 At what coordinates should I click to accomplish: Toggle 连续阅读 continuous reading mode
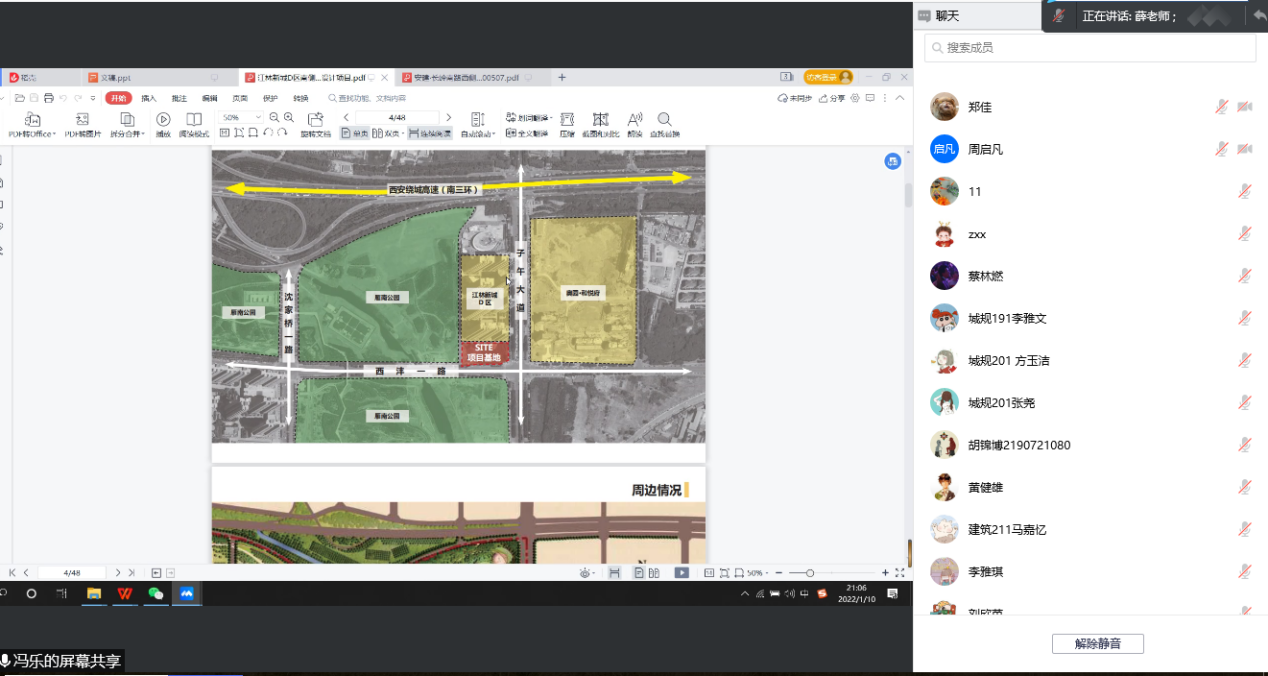[430, 133]
